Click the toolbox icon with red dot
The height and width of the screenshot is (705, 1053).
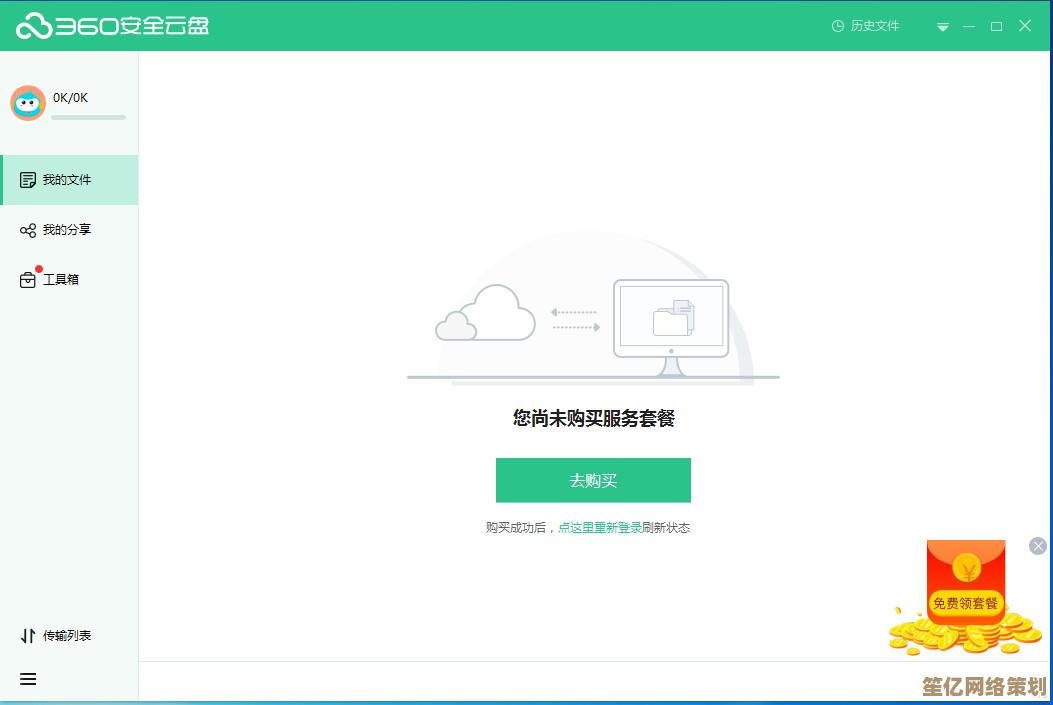(28, 280)
